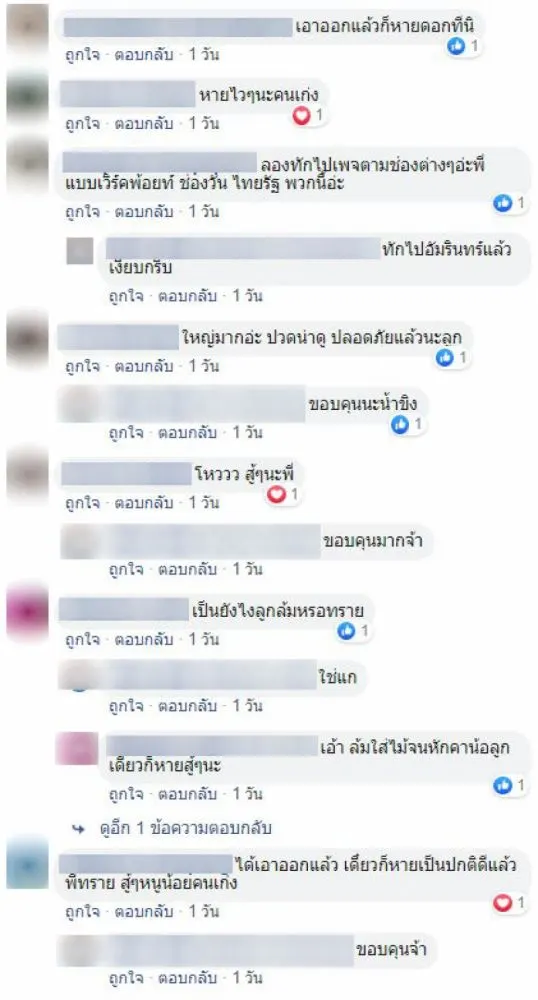The width and height of the screenshot is (538, 1000).
Task: Open like reaction count on 'ลองทักไปเพจตามช่องต่างๆ' comment
Action: (x=511, y=203)
